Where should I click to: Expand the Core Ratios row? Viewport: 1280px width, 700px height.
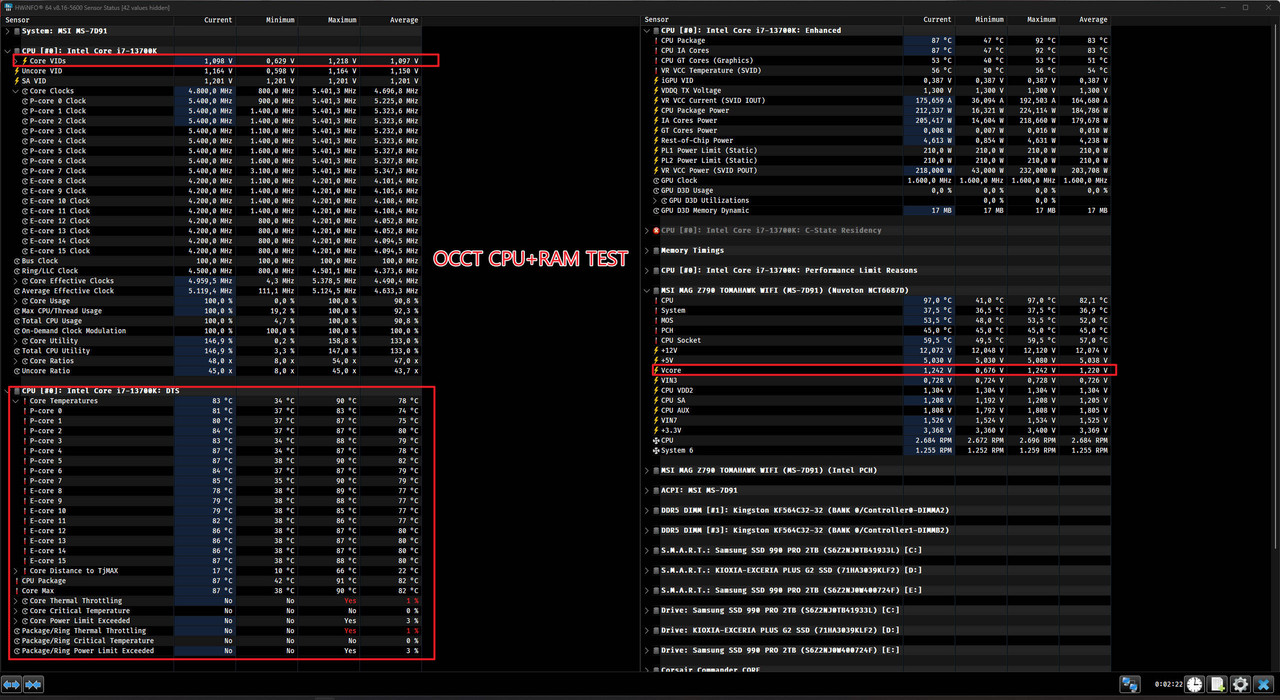click(x=17, y=361)
